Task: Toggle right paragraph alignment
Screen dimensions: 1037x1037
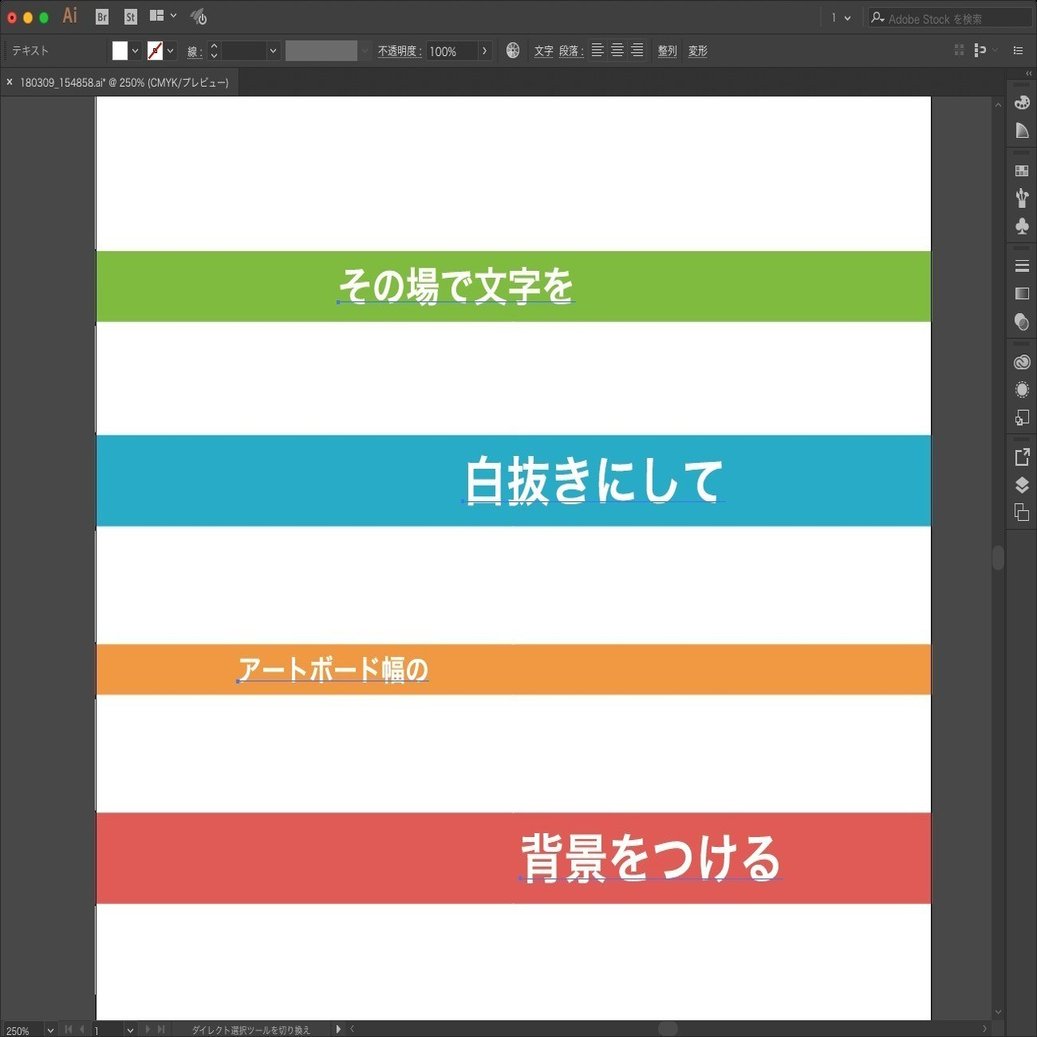Action: [x=637, y=50]
